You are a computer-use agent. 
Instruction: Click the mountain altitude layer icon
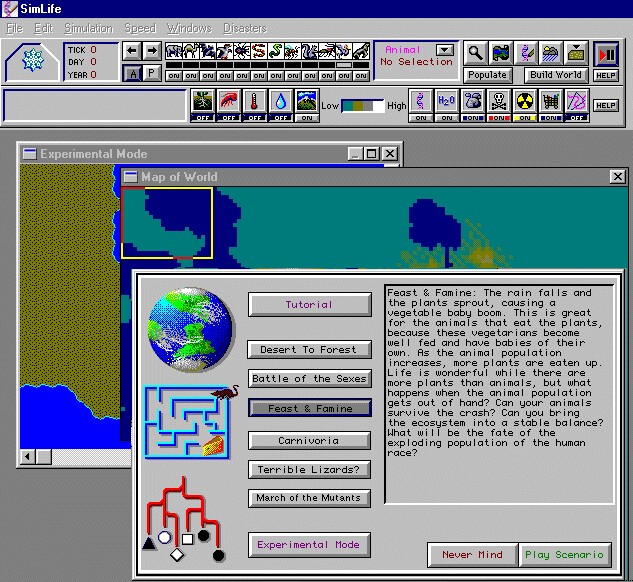(306, 101)
